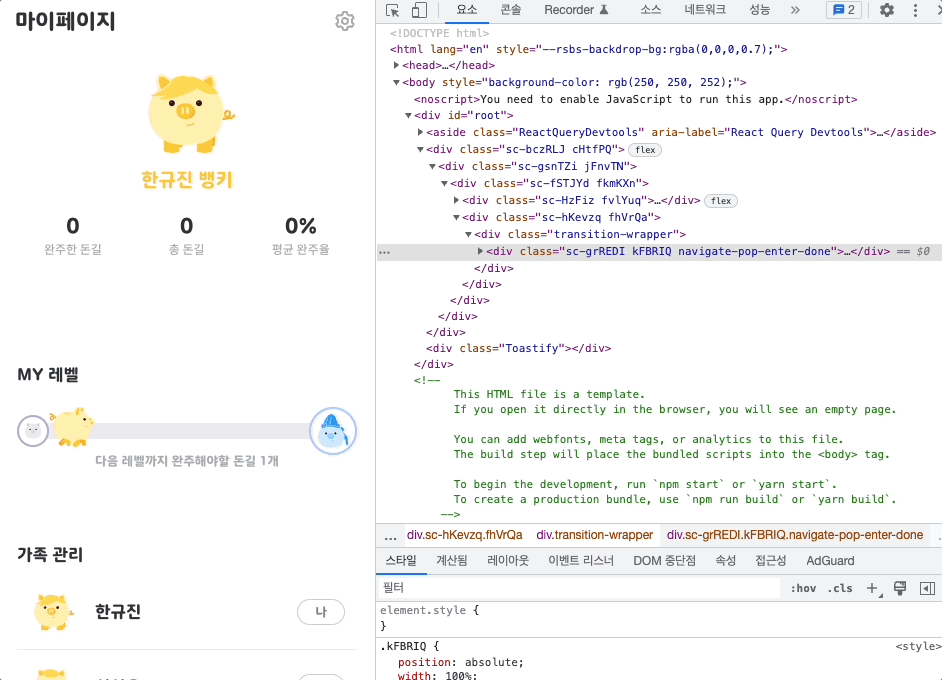Click the 2 messages issue badge

point(844,10)
